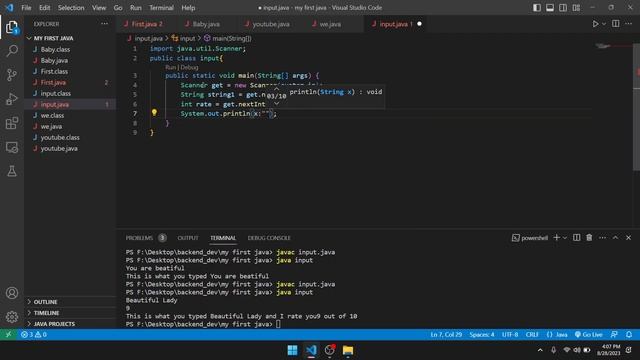Close the terminal panel
Viewport: 640px width, 360px height.
click(629, 238)
